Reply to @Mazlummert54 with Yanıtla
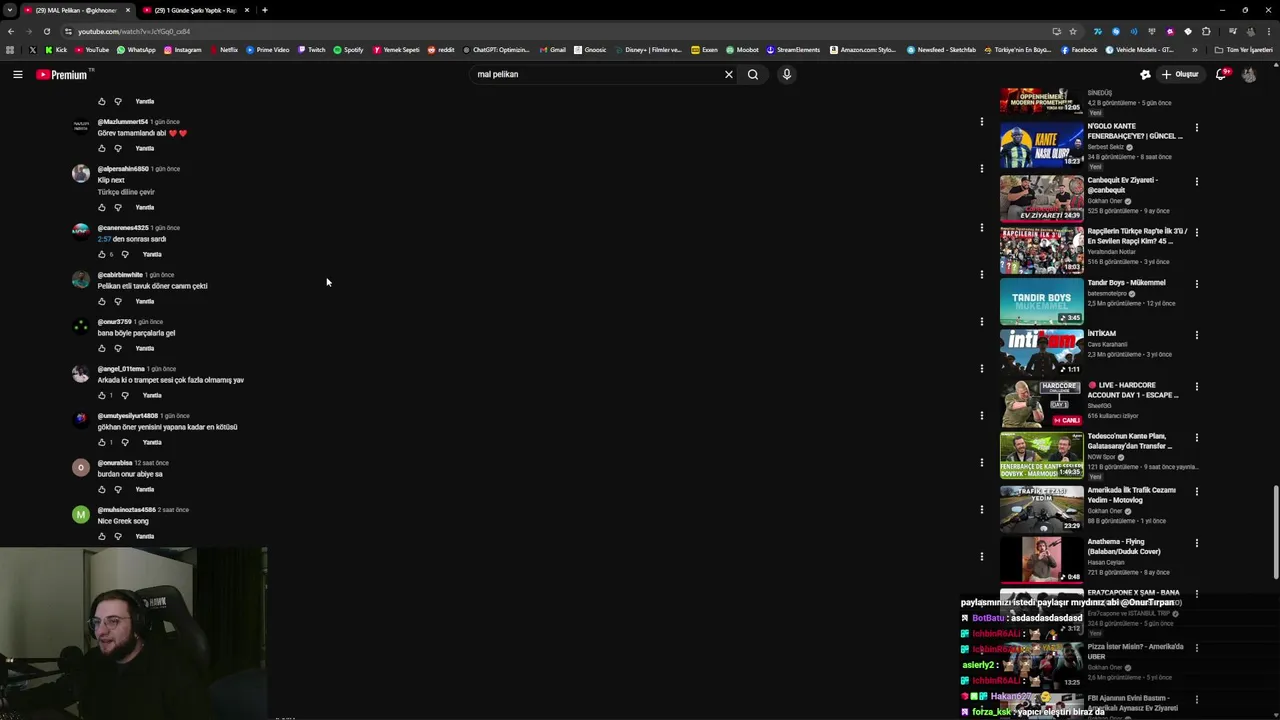Screen dimensions: 1280x720 pos(145,148)
